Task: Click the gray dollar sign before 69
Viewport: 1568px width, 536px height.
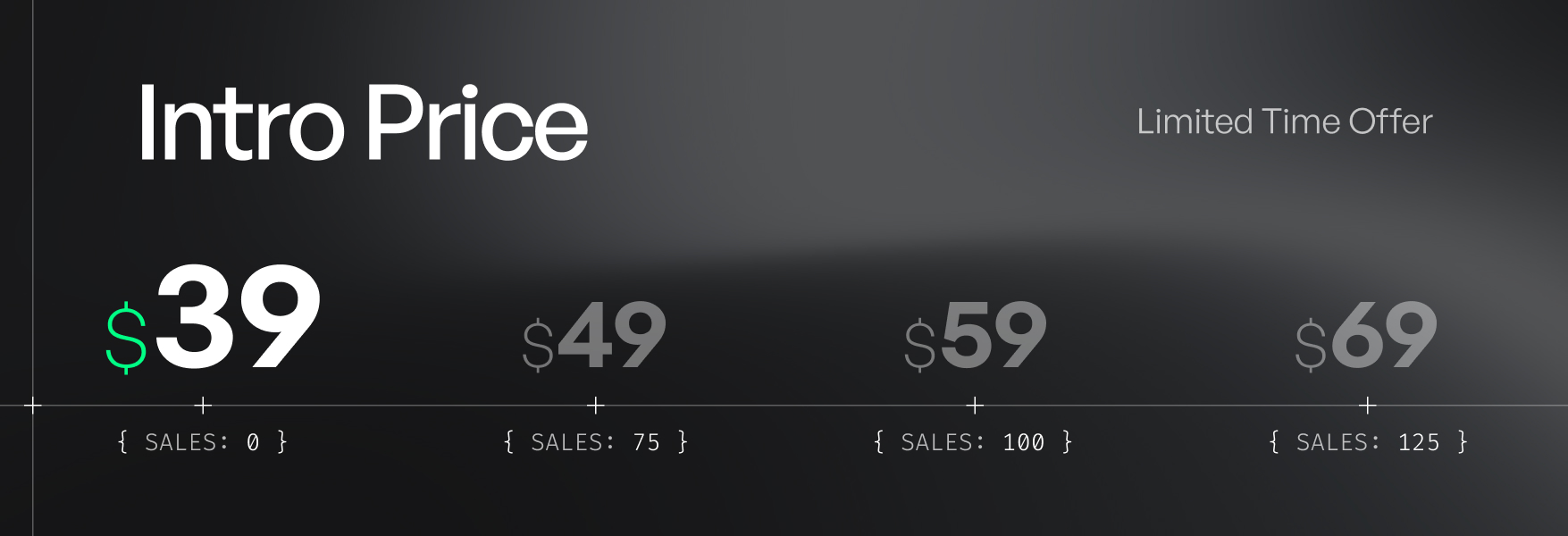Action: 1311,346
